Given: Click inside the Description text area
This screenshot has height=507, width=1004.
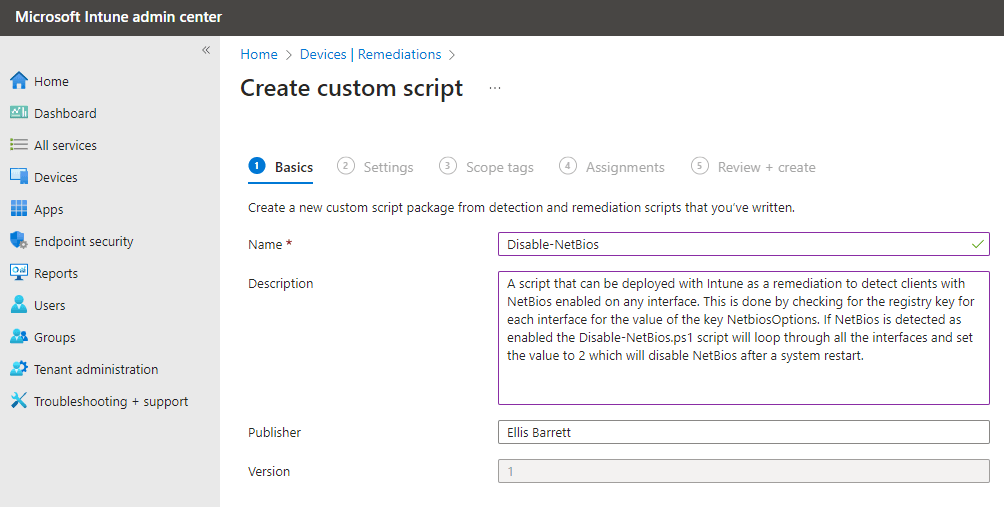Looking at the screenshot, I should [744, 338].
